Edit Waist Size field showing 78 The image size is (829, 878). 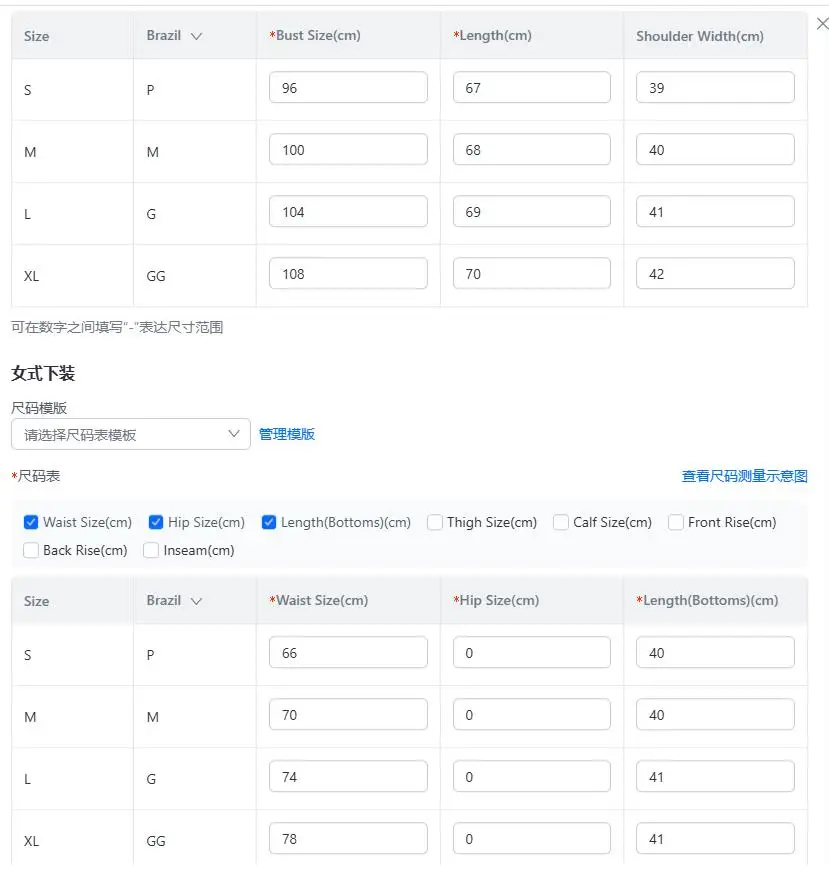click(348, 839)
